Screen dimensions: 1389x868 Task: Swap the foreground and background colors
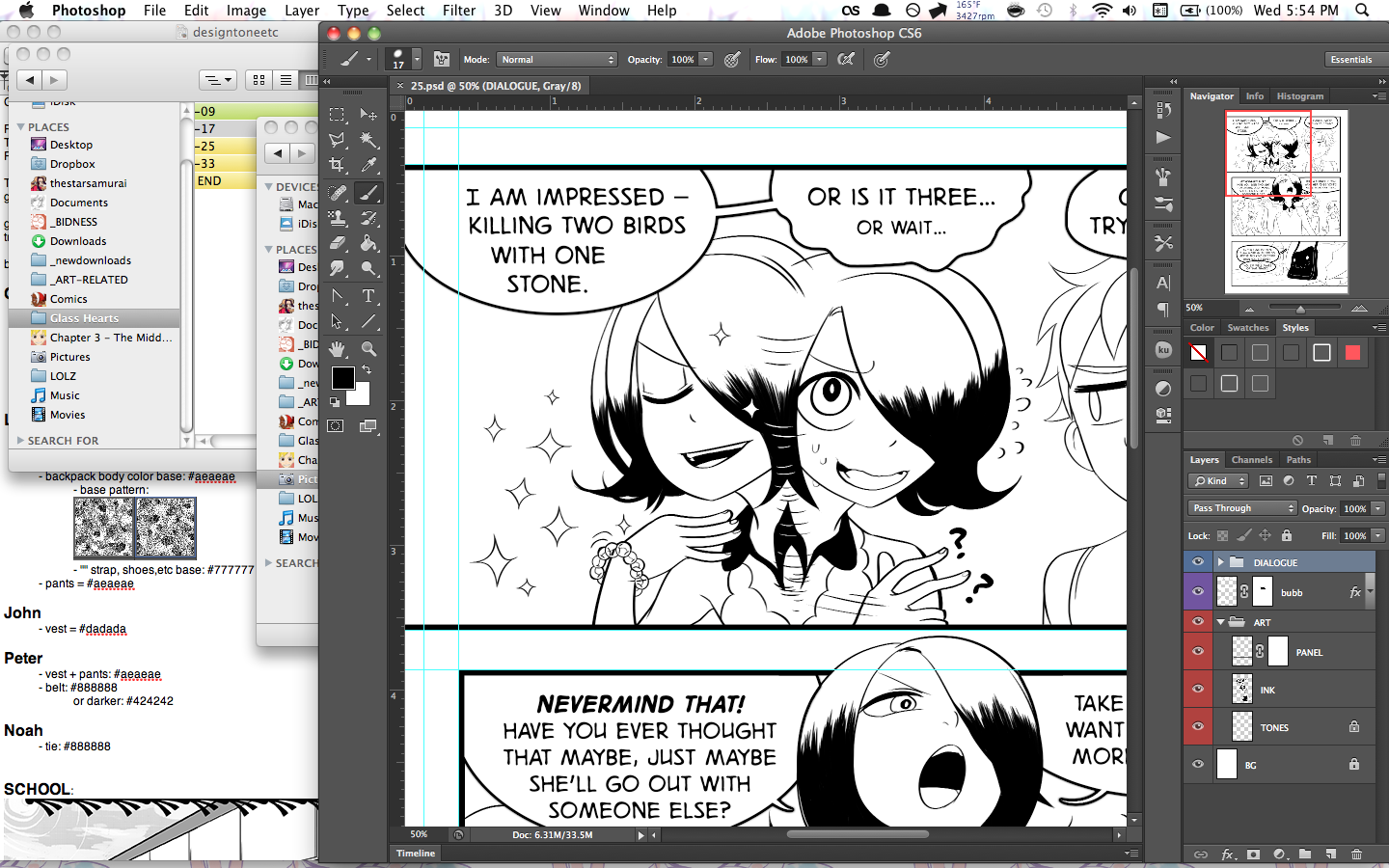pos(367,369)
